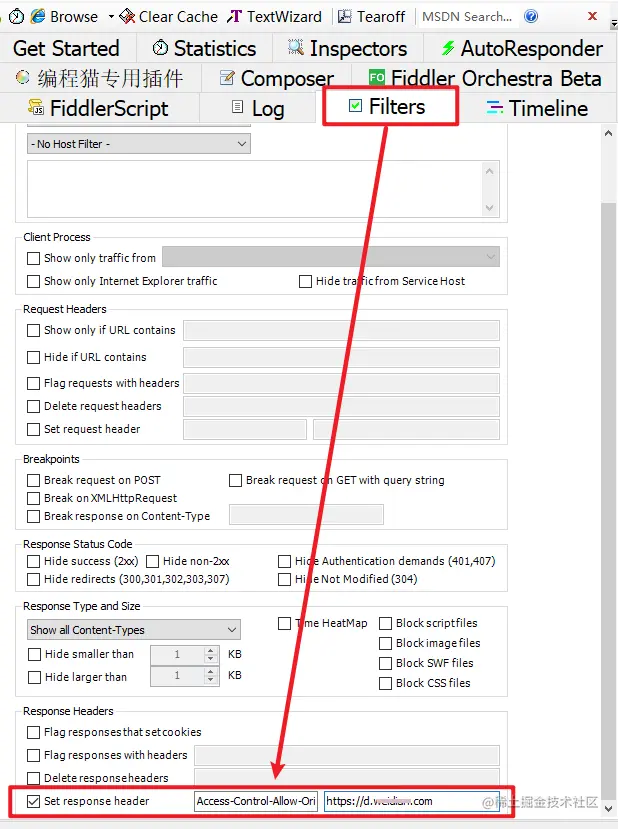Click the Browse toolbar button
This screenshot has width=618, height=829.
[64, 16]
